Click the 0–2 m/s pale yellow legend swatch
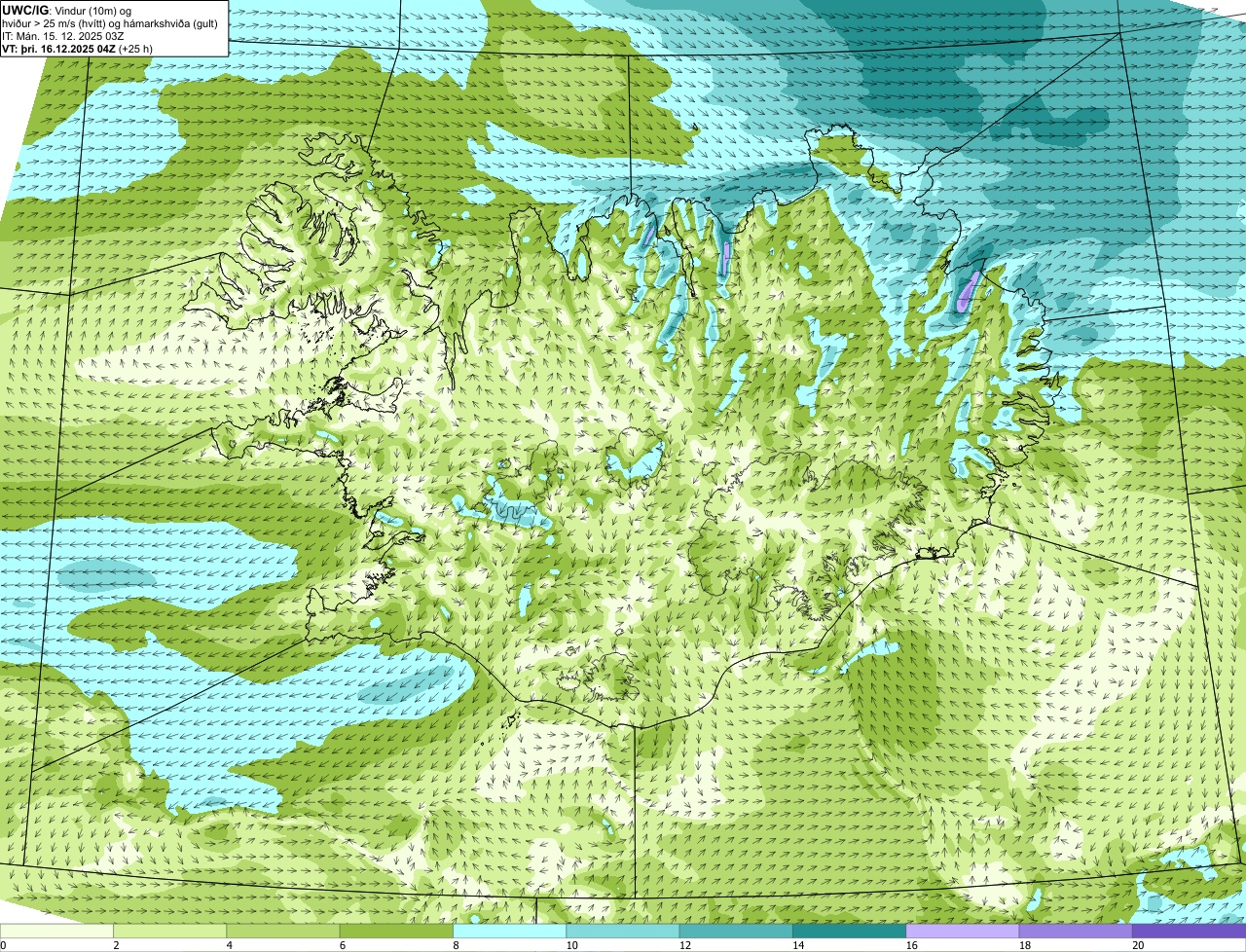The height and width of the screenshot is (952, 1246). point(56,932)
